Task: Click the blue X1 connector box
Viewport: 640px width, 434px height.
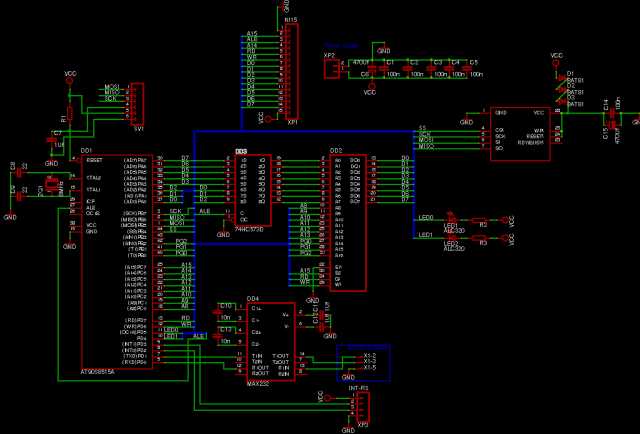Action: point(363,363)
